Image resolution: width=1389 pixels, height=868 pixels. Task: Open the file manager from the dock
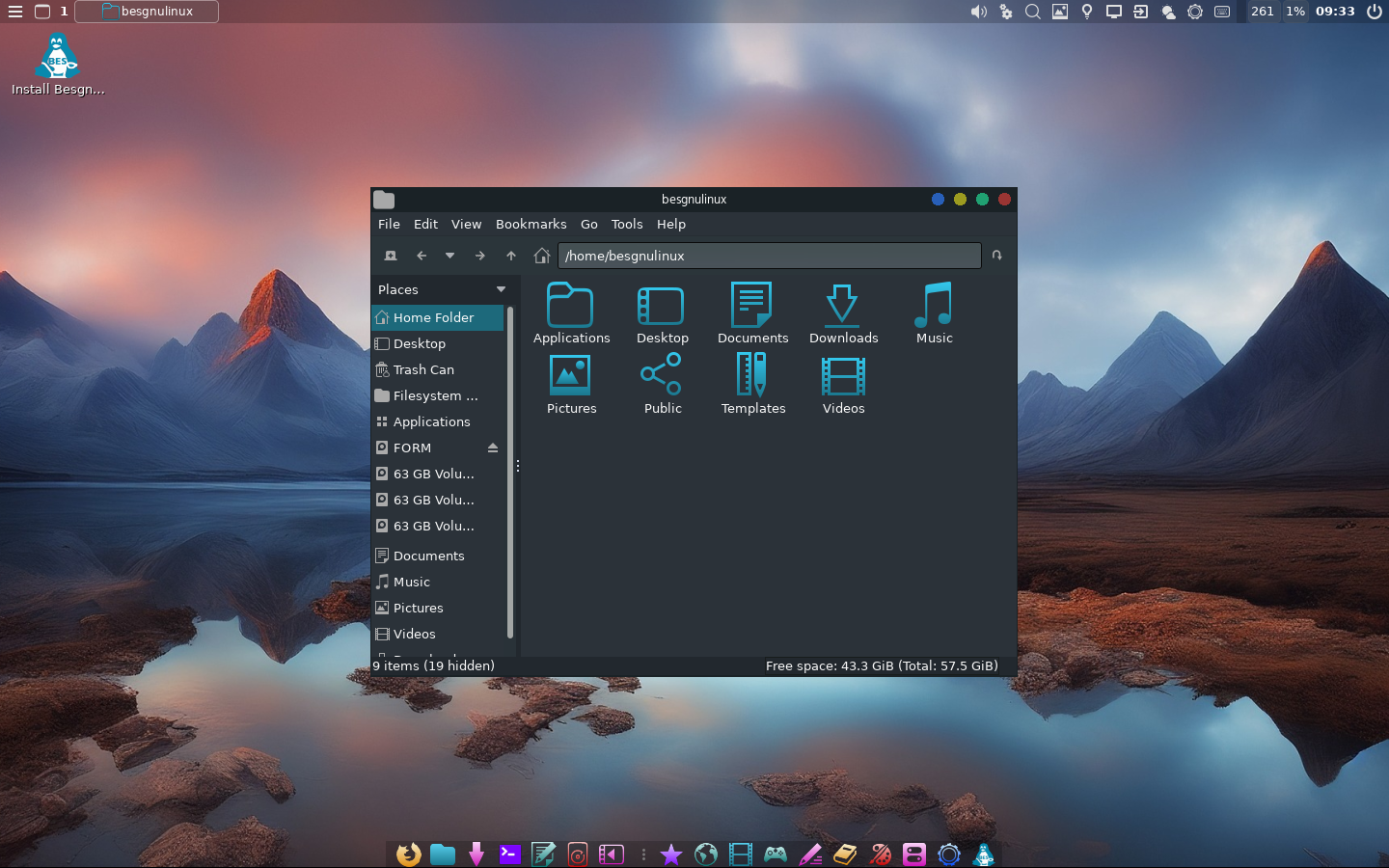coord(443,854)
